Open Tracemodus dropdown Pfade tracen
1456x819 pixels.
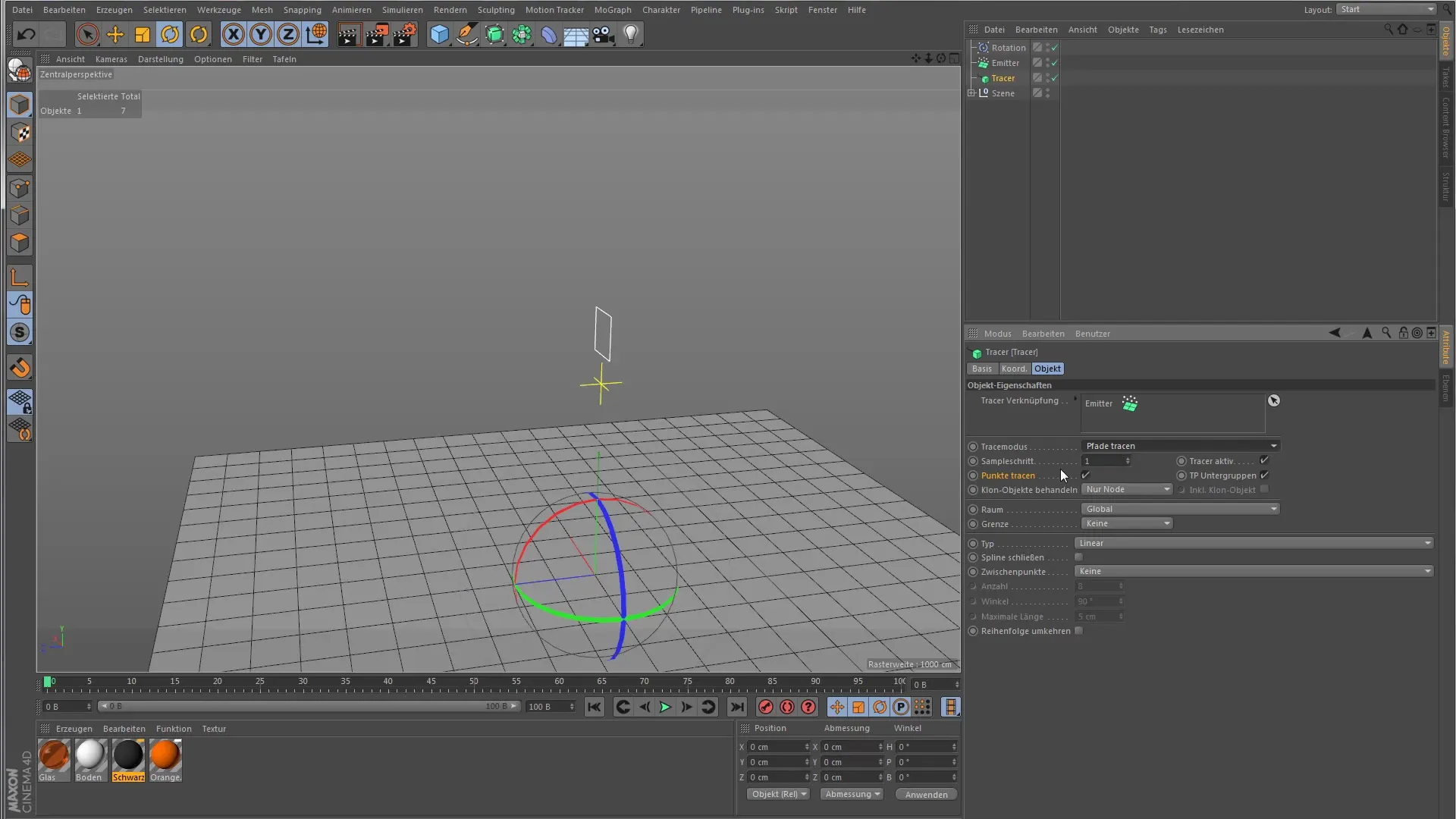coord(1181,446)
